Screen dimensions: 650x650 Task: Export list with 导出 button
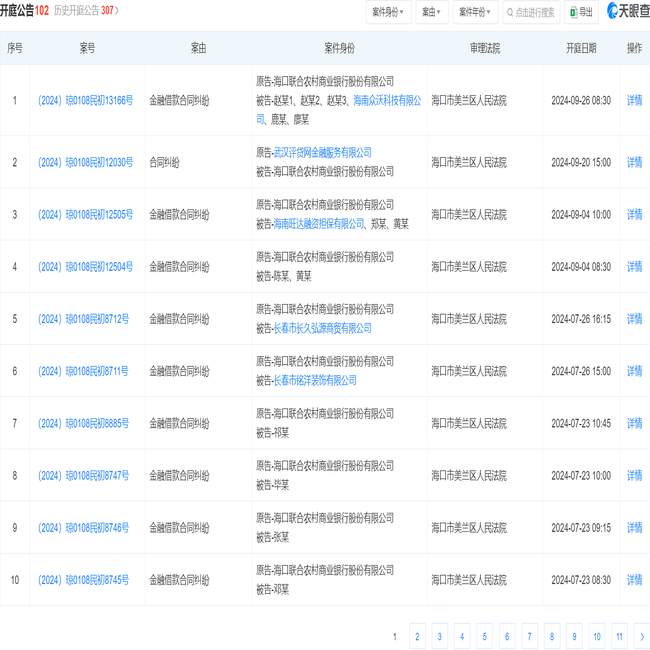click(581, 12)
